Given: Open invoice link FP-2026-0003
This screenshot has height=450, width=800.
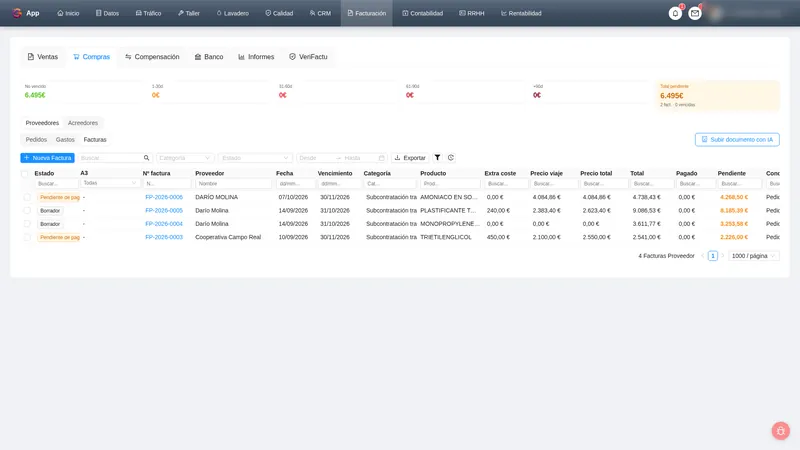Looking at the screenshot, I should tap(164, 237).
